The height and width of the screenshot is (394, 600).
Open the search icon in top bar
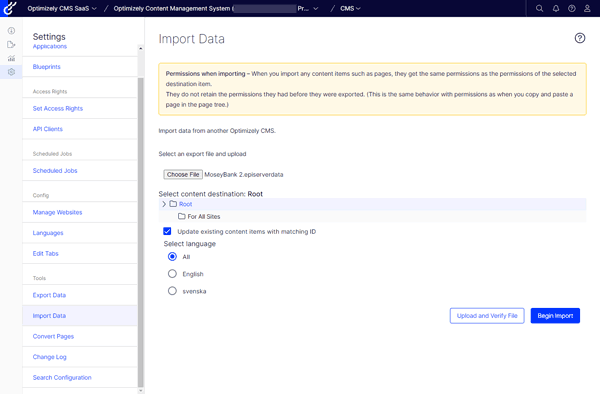[x=539, y=8]
